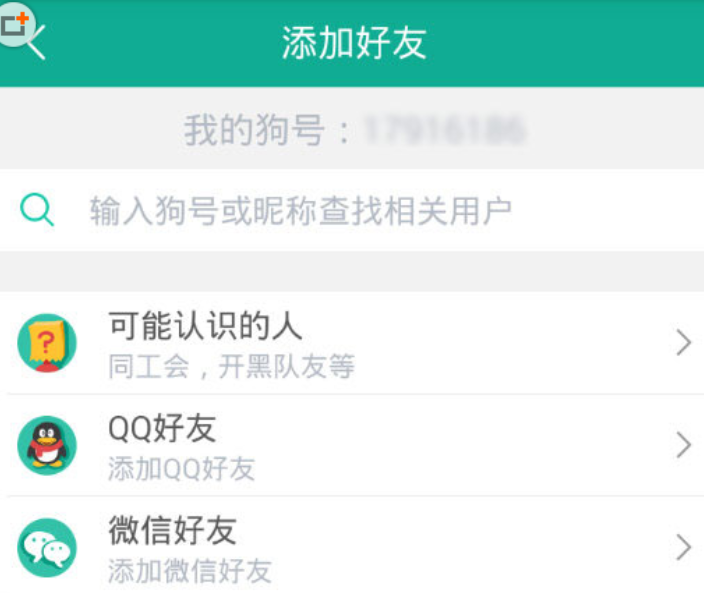Image resolution: width=704 pixels, height=593 pixels.
Task: Select the 可能认识的人 entry title
Action: [x=205, y=326]
